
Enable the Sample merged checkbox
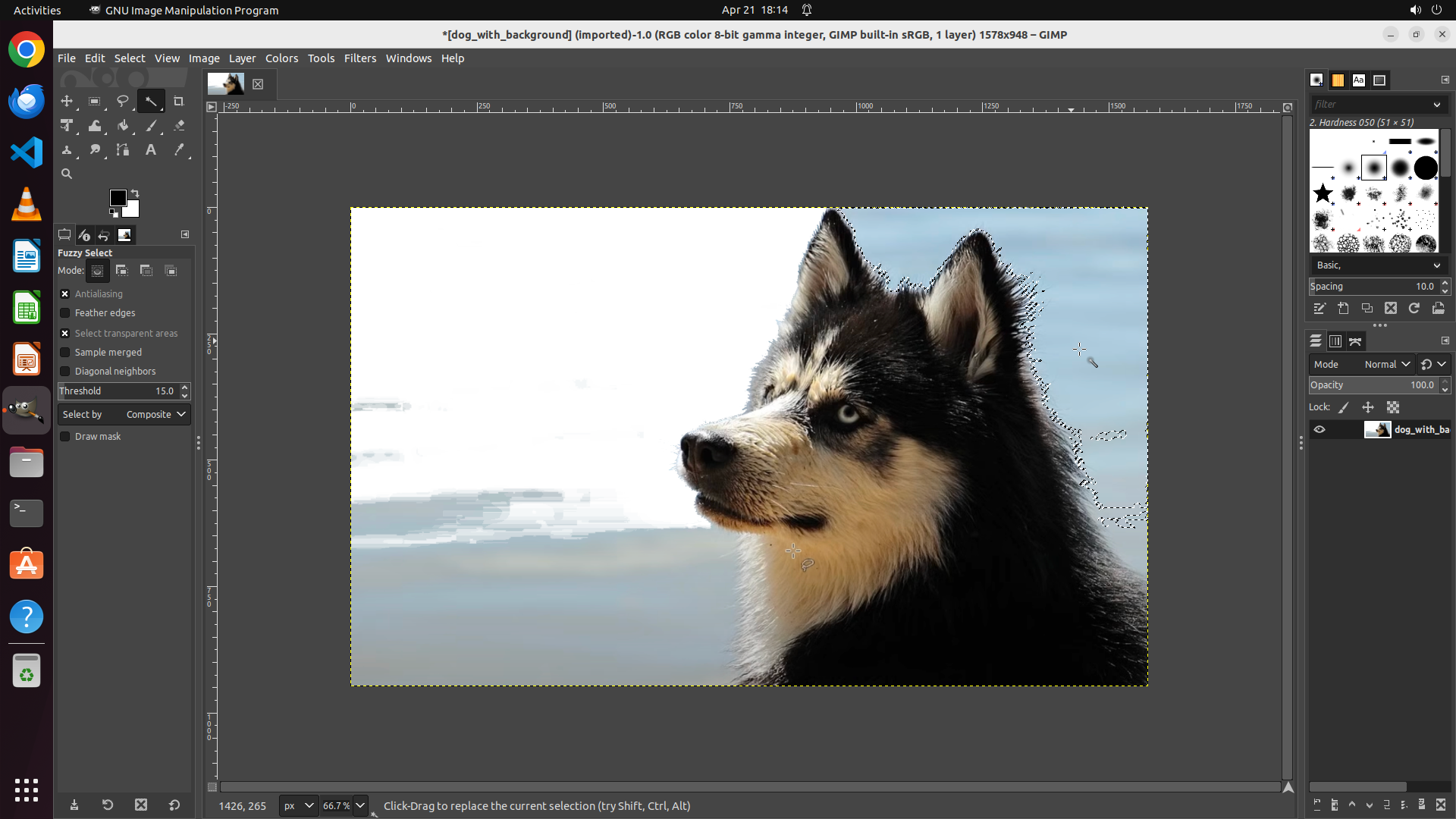point(65,353)
